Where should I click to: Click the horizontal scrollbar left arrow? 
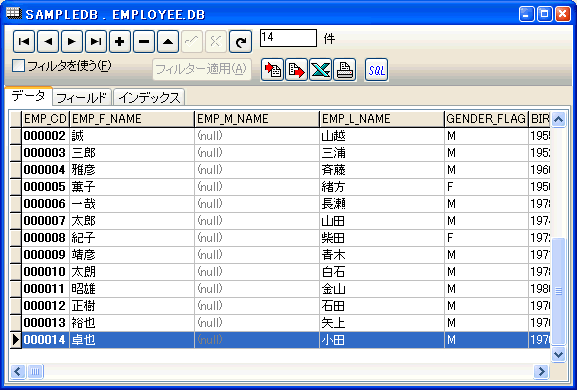(x=18, y=371)
